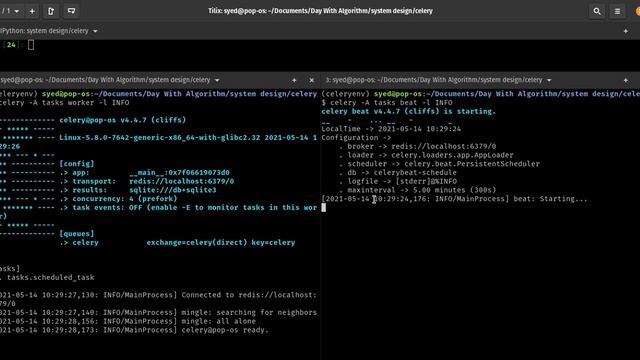Open dropdown of terminal 3 title

(549, 80)
